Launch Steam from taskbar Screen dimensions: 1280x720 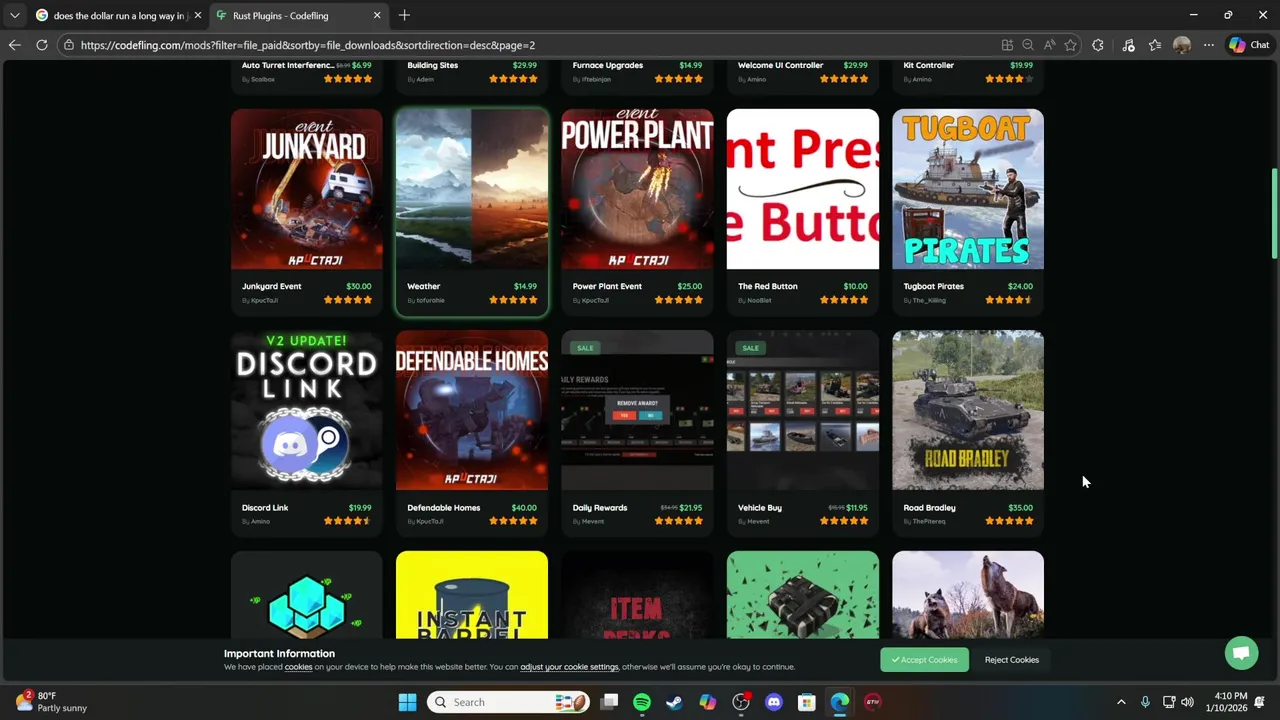(x=675, y=702)
